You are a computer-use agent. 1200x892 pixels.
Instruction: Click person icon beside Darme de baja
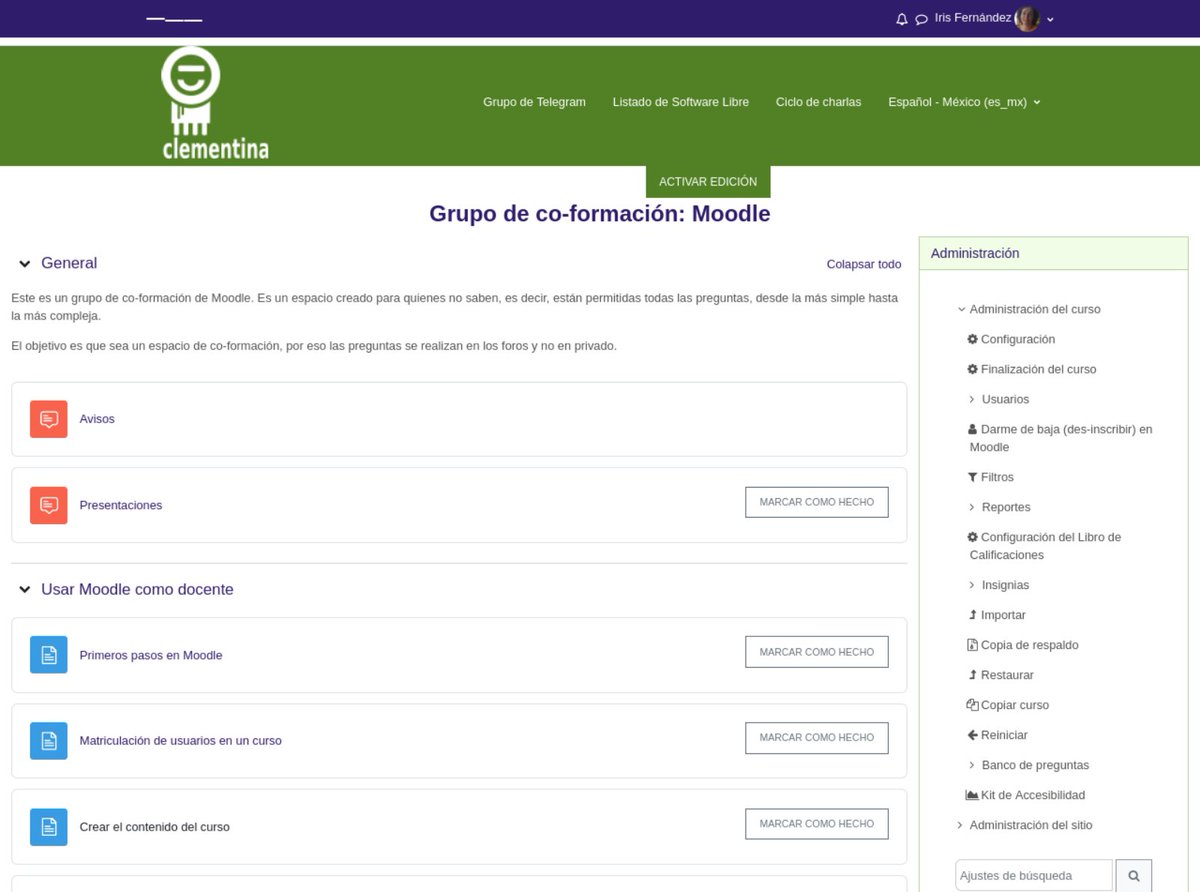[973, 429]
